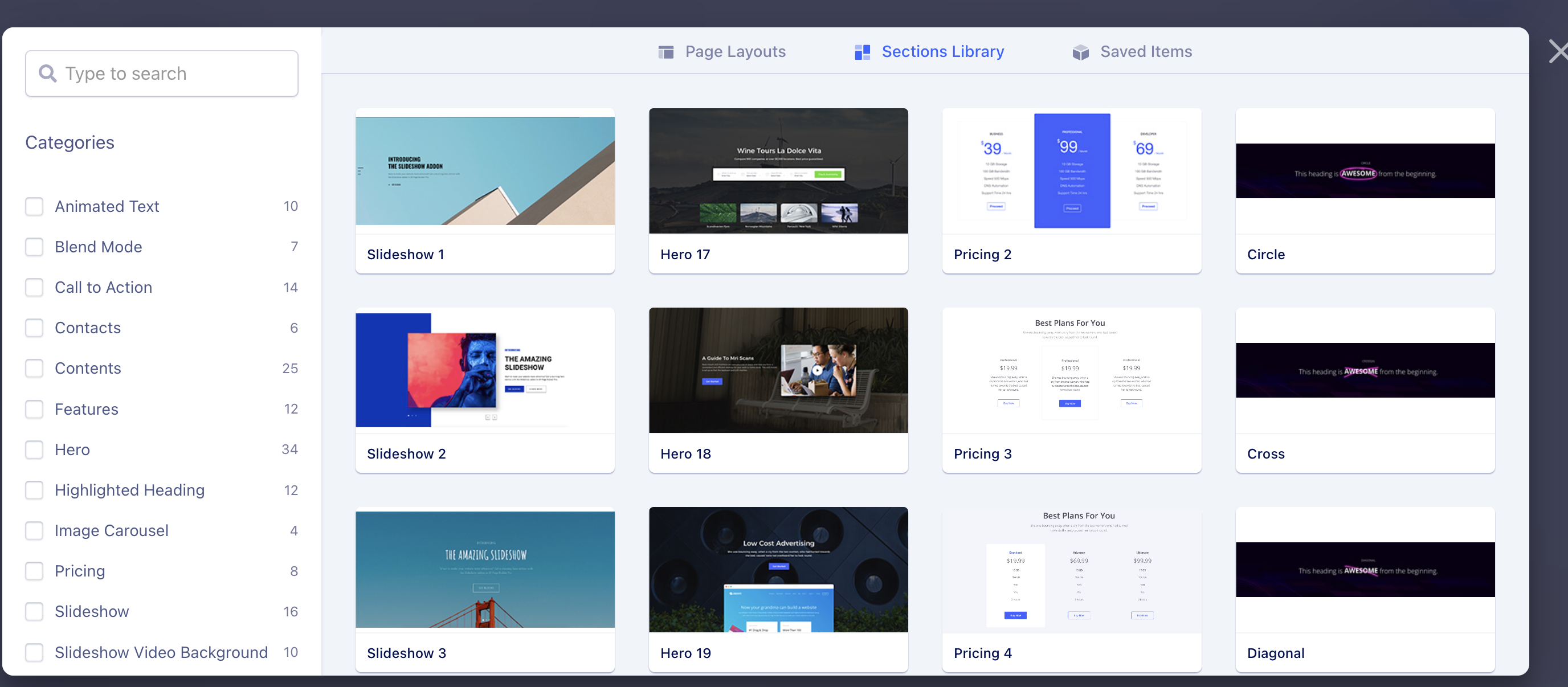Tick the Pricing category checkbox
1568x687 pixels.
[34, 571]
